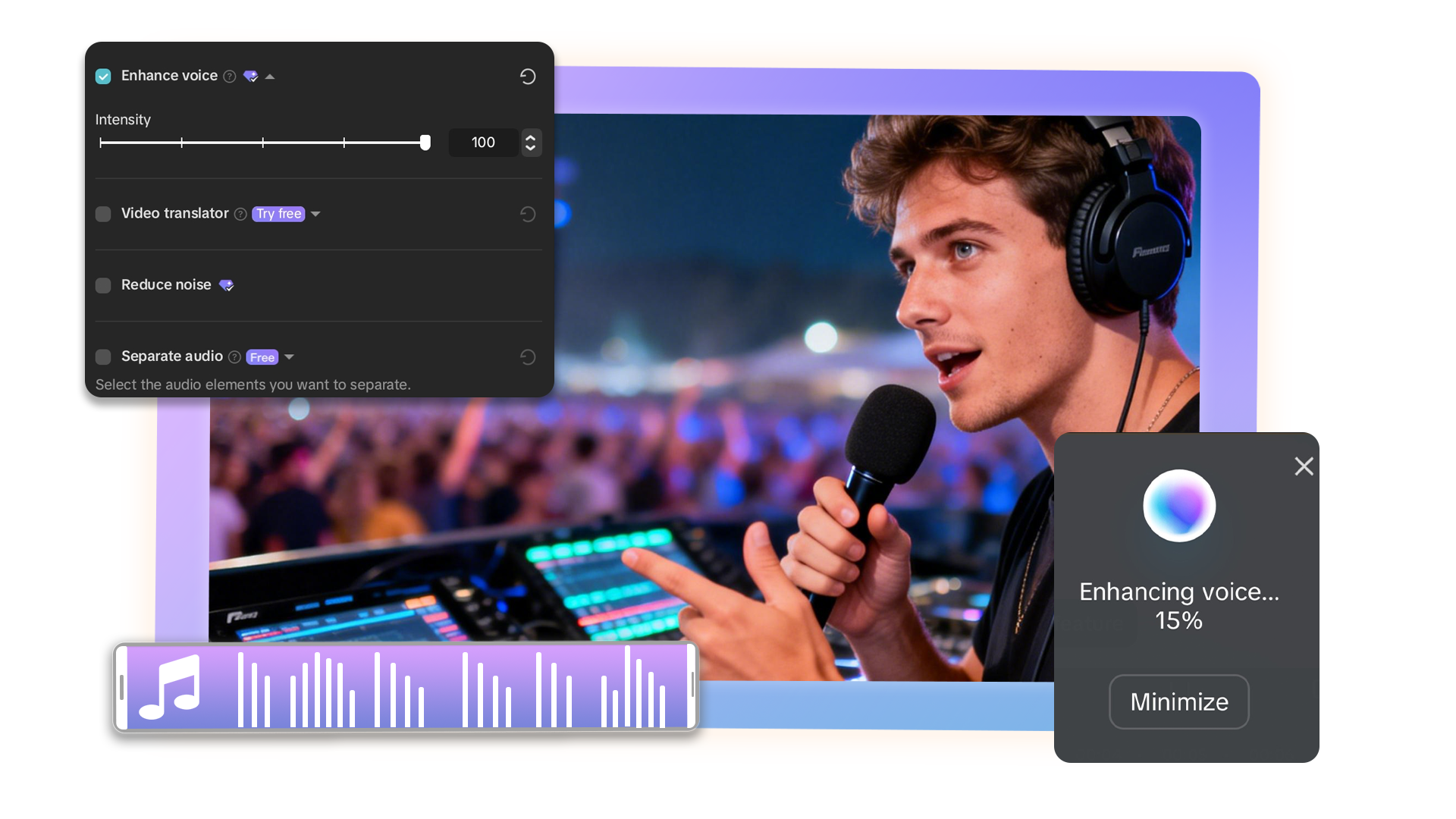Viewport: 1456px width, 819px height.
Task: Click the Try free badge
Action: 278,214
